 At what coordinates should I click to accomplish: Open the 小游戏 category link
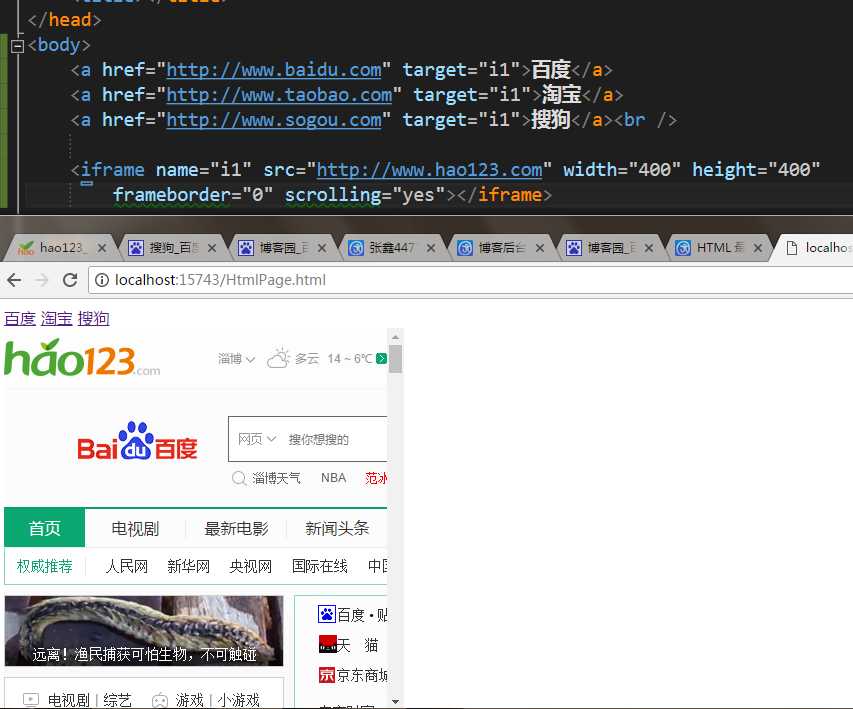[239, 700]
